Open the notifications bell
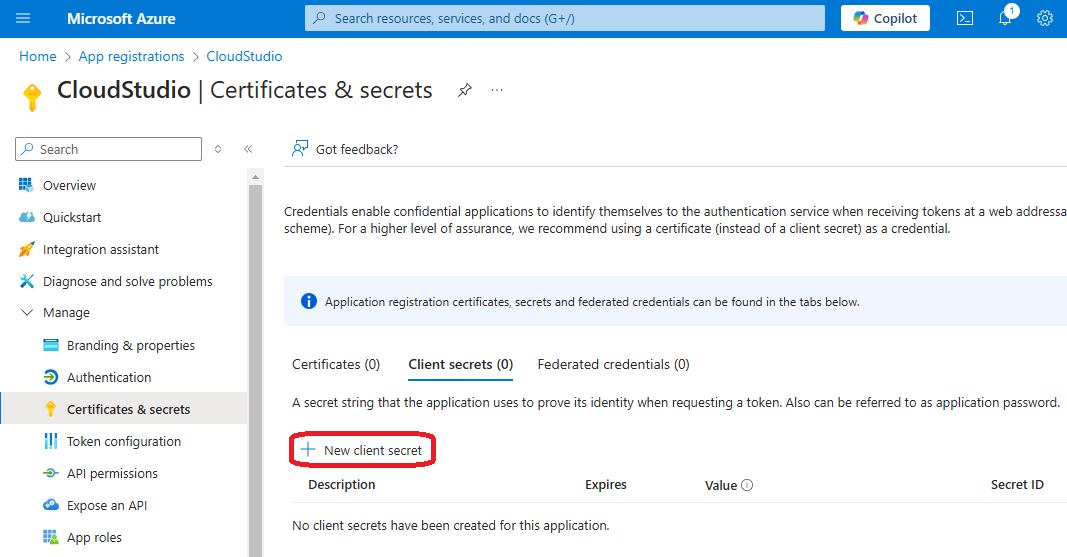 [x=1005, y=18]
